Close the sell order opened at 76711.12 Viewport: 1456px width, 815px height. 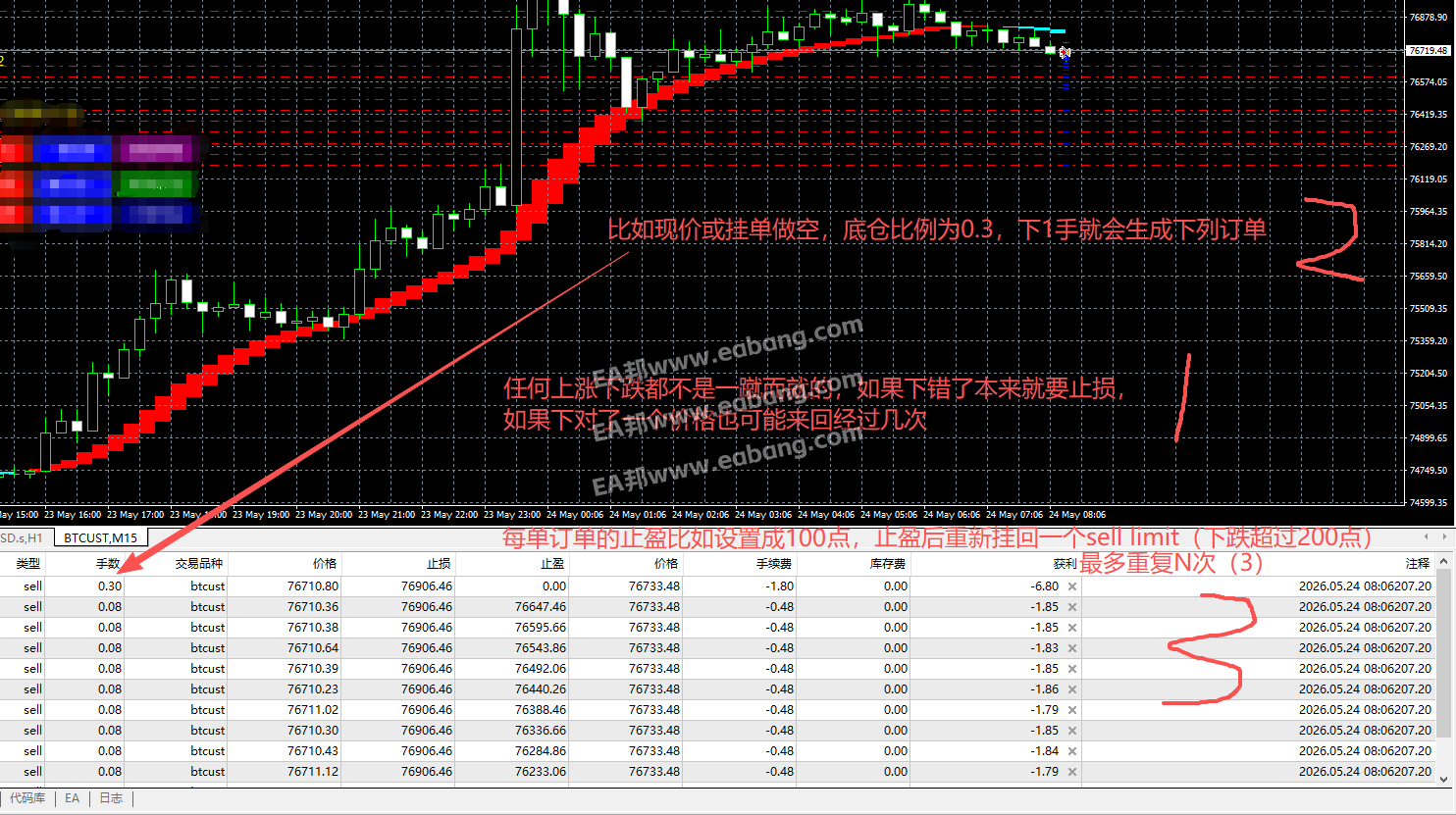(x=1072, y=772)
